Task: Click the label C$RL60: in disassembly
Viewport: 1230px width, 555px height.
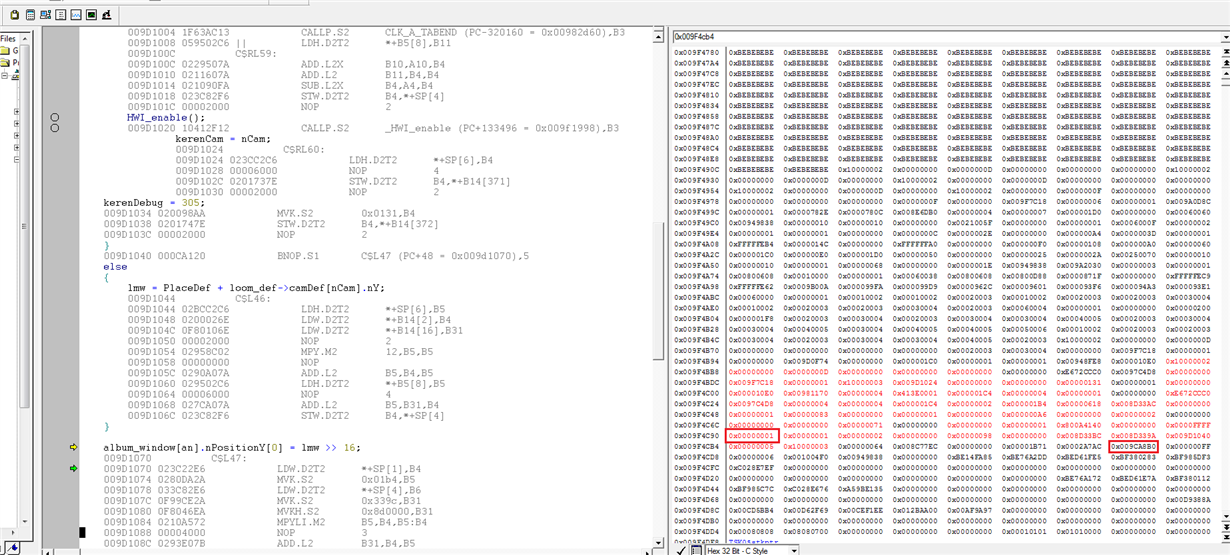Action: [305, 149]
